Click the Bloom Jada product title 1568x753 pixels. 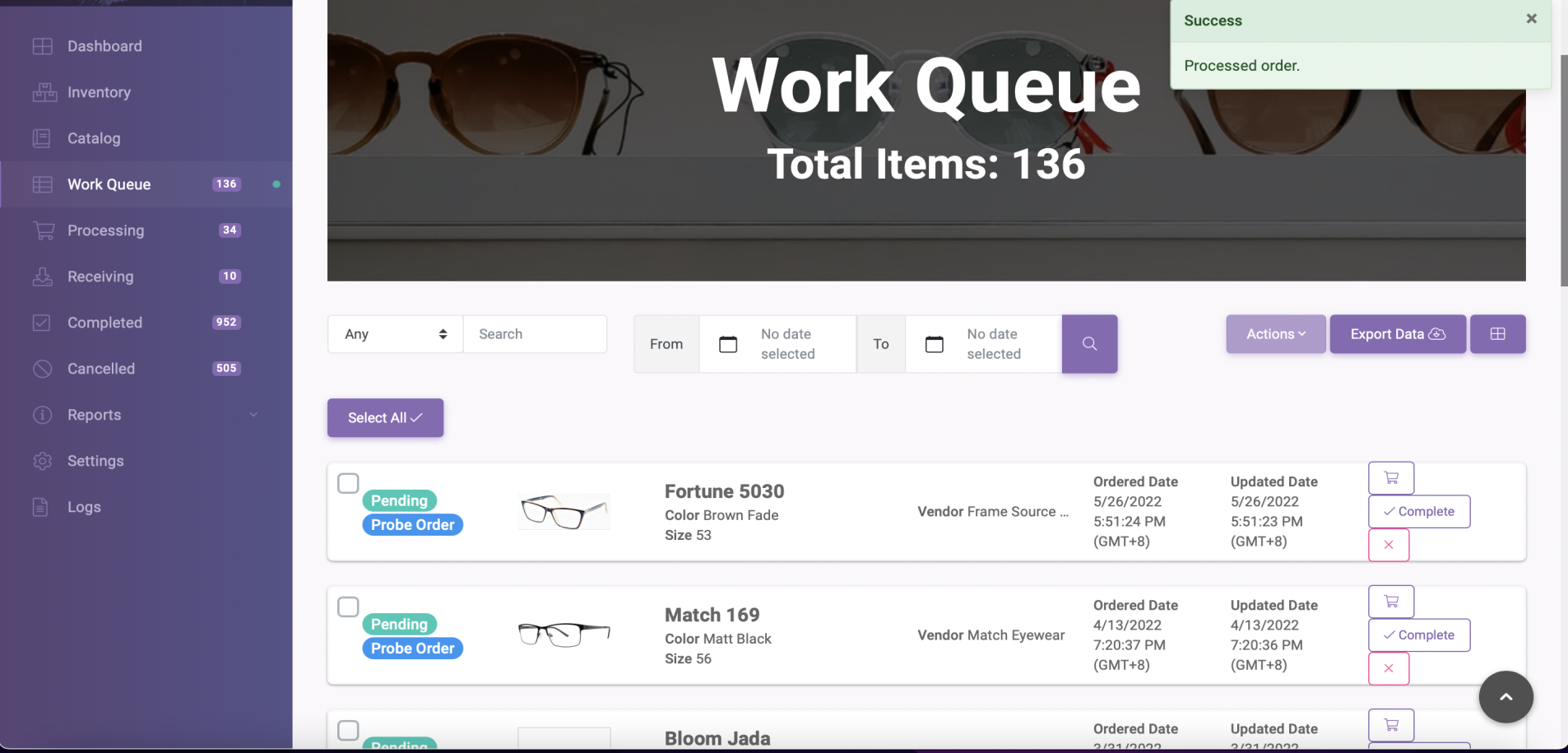click(718, 738)
